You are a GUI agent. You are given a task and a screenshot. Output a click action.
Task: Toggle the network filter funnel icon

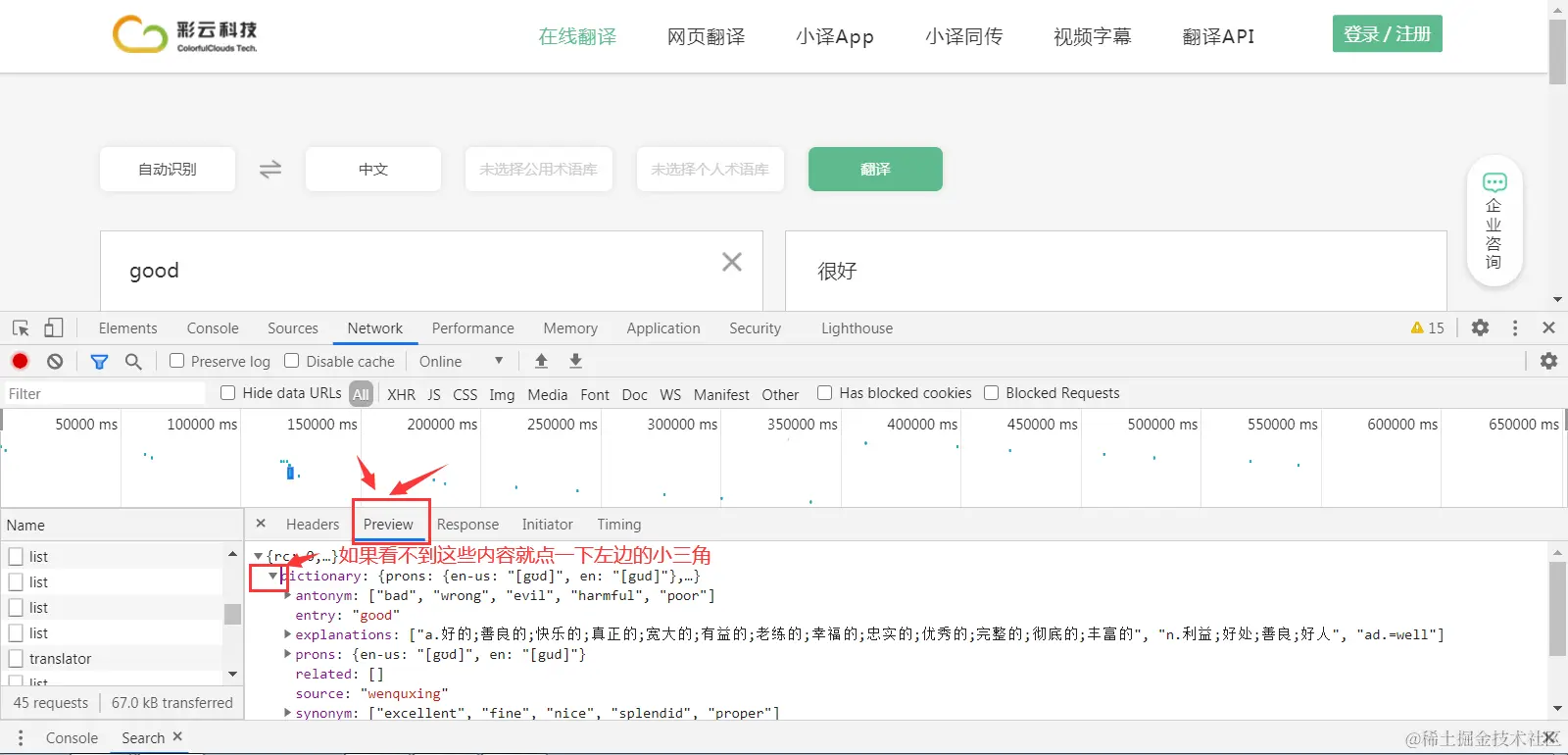(x=99, y=362)
